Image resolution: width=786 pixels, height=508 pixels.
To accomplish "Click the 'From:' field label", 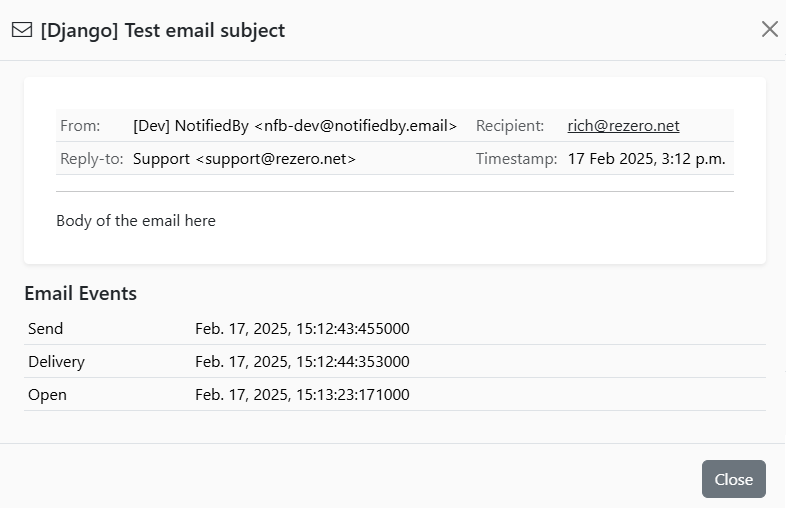I will (x=80, y=125).
